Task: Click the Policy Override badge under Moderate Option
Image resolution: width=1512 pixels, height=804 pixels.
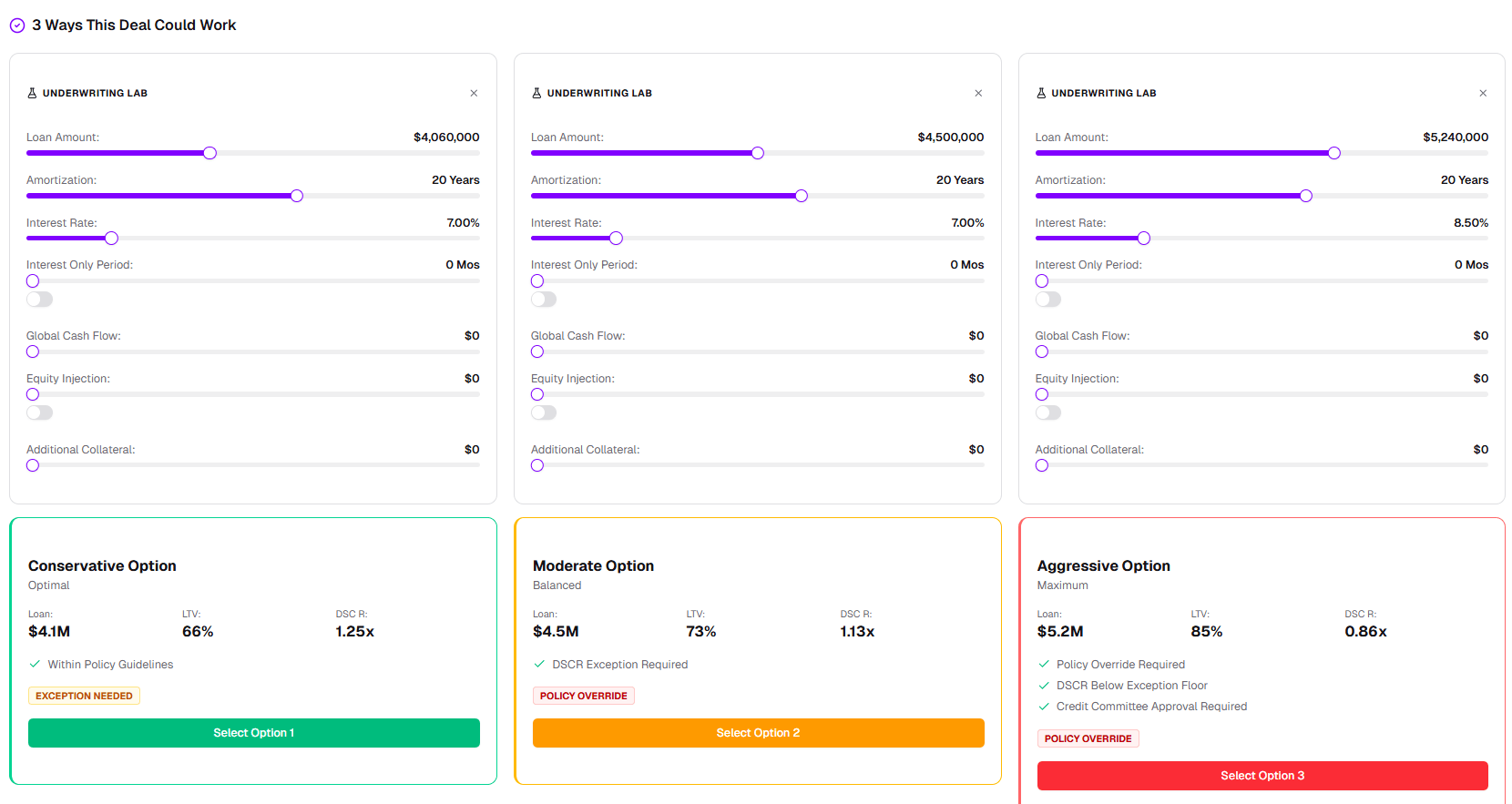Action: 583,696
